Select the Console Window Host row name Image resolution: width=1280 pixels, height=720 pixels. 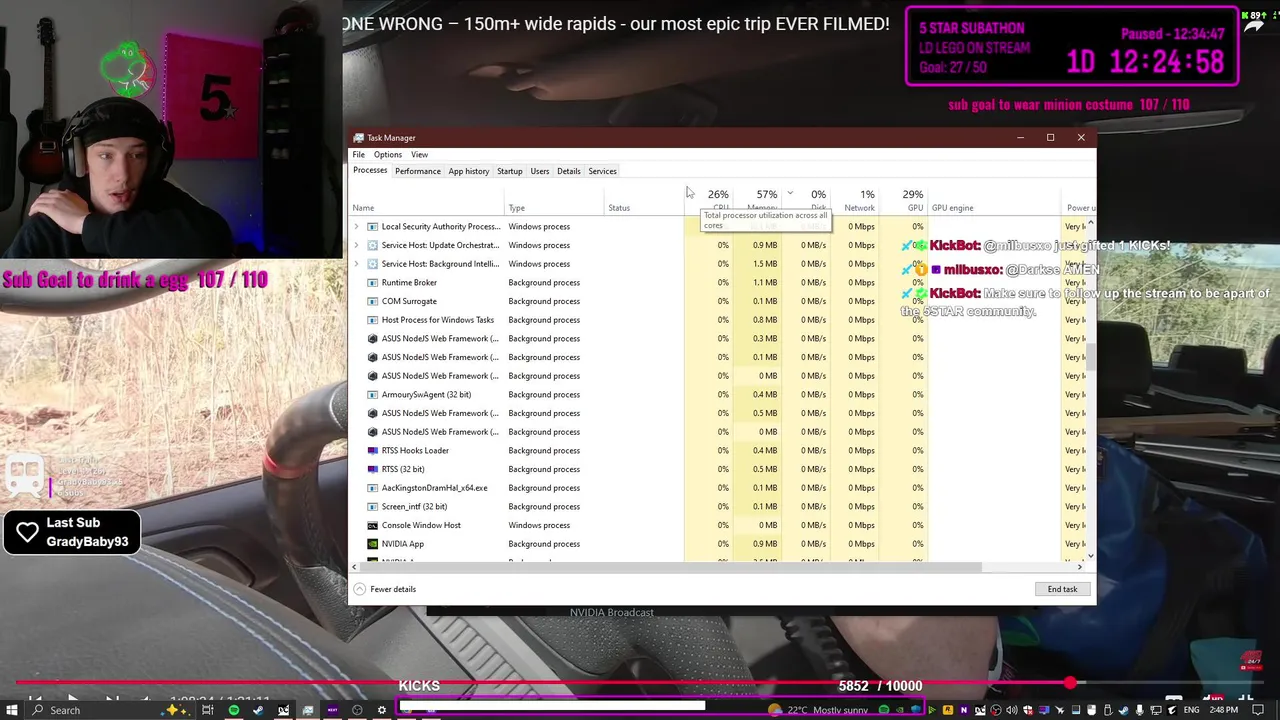(421, 525)
